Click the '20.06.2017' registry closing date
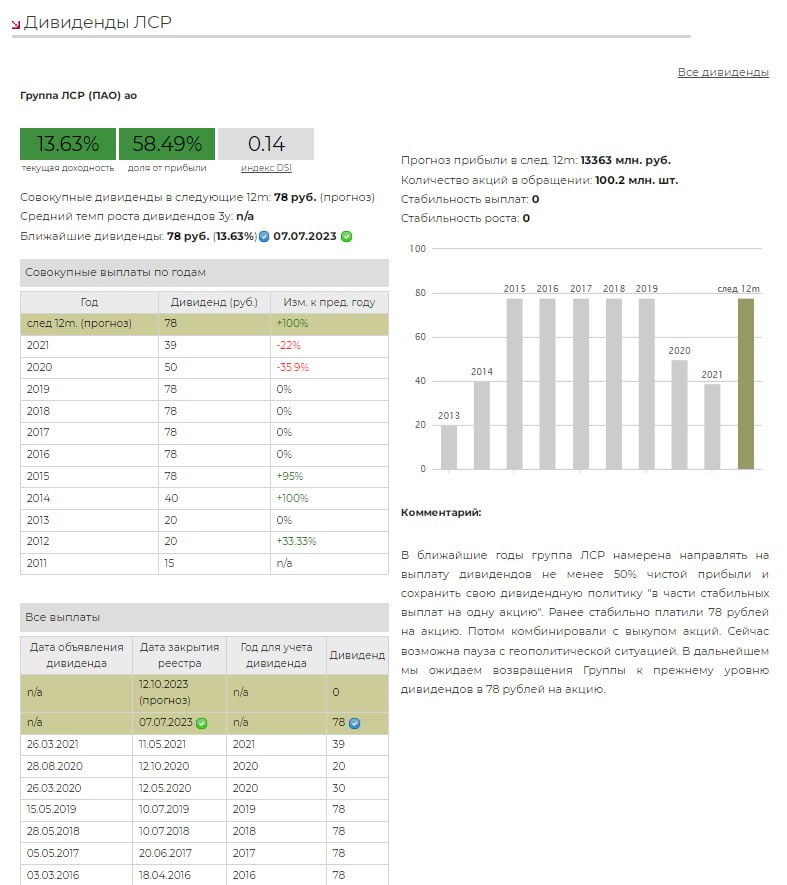Screen dimensions: 787x885 pos(165,853)
